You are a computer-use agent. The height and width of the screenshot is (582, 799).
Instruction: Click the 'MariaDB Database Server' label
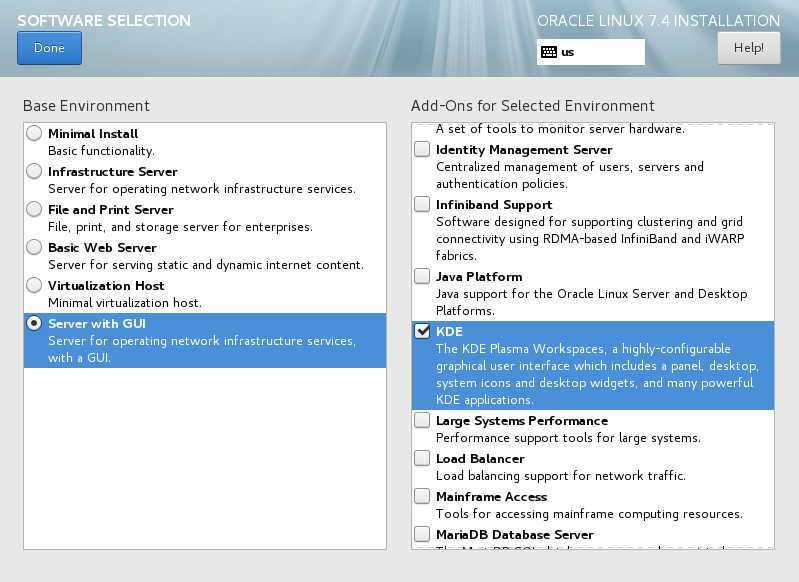click(515, 535)
